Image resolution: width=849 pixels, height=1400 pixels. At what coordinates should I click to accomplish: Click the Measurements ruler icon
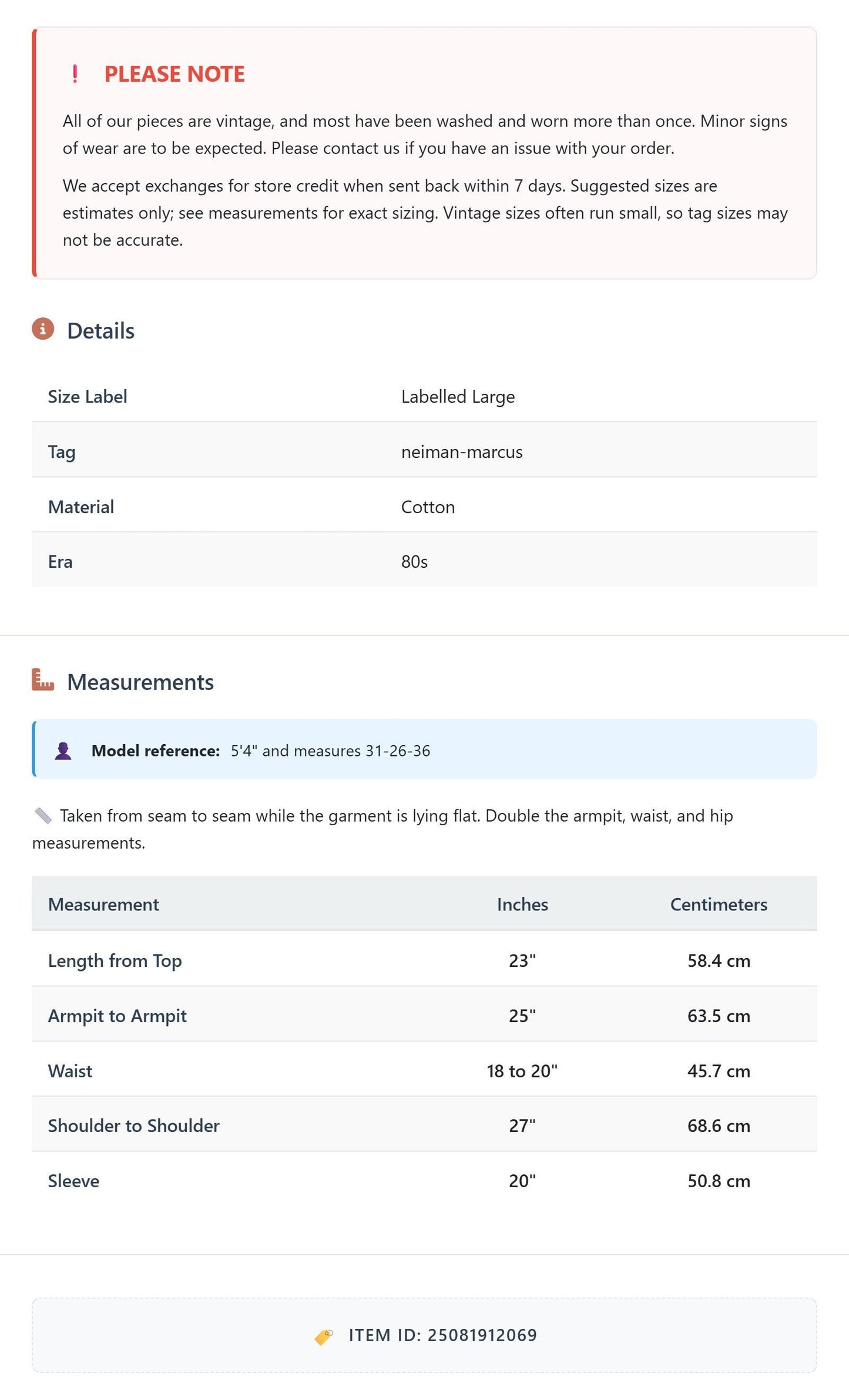pos(43,680)
